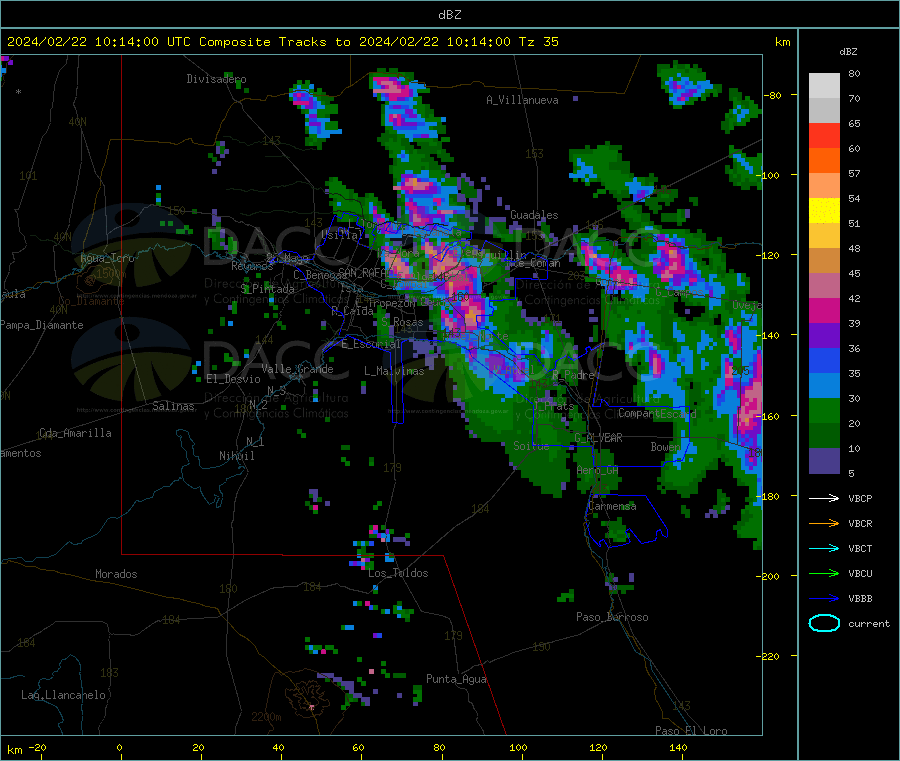Select the purple 36-39 dBZ swatch
Image resolution: width=900 pixels, height=761 pixels.
pyautogui.click(x=824, y=336)
